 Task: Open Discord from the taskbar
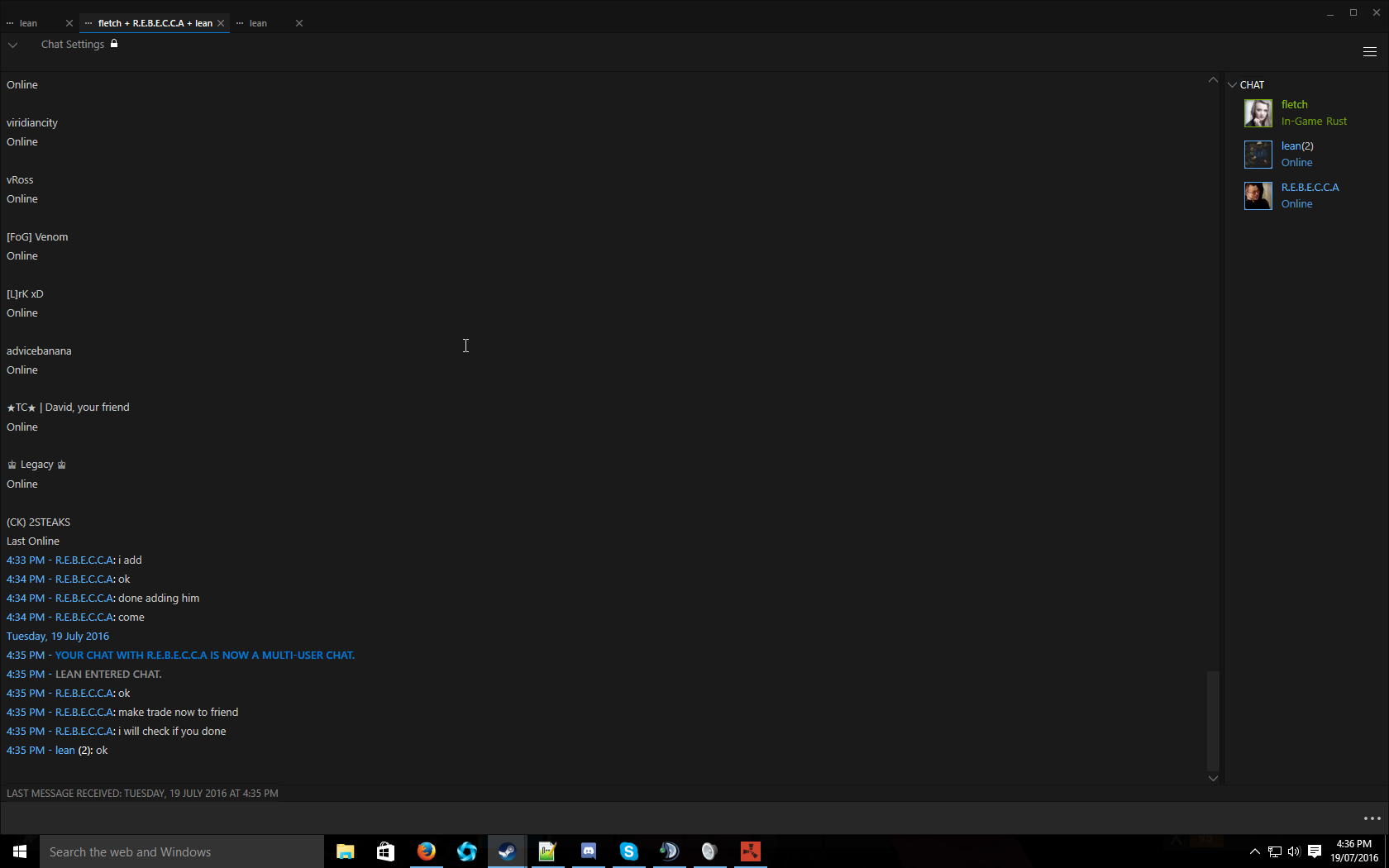click(588, 851)
